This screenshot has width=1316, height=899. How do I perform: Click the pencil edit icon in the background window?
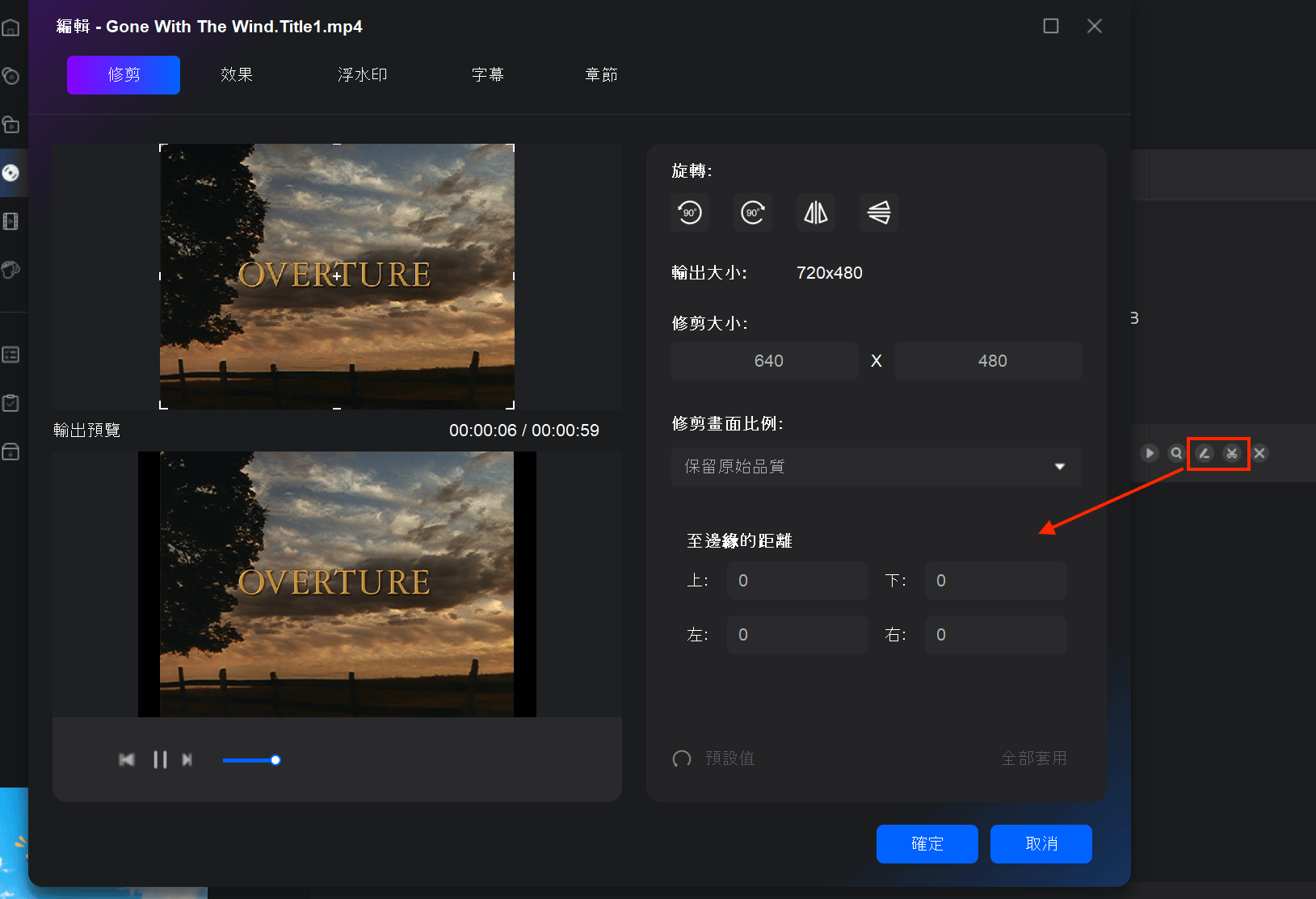[1205, 453]
